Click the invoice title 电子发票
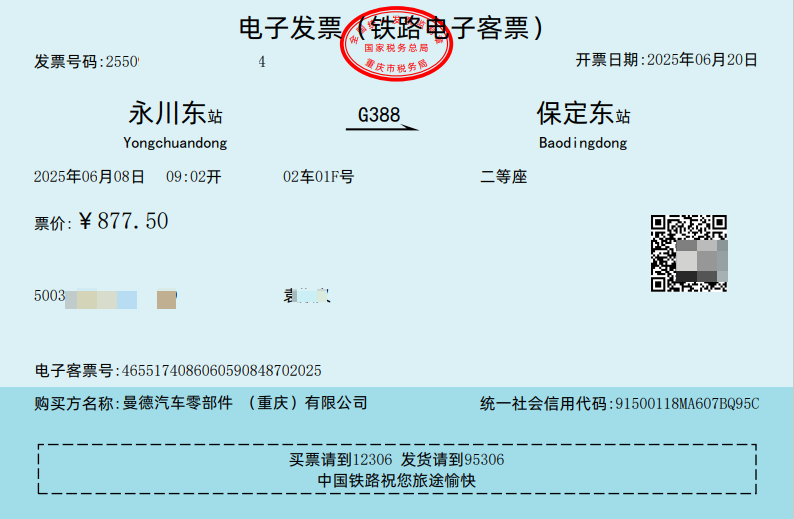 tap(277, 28)
